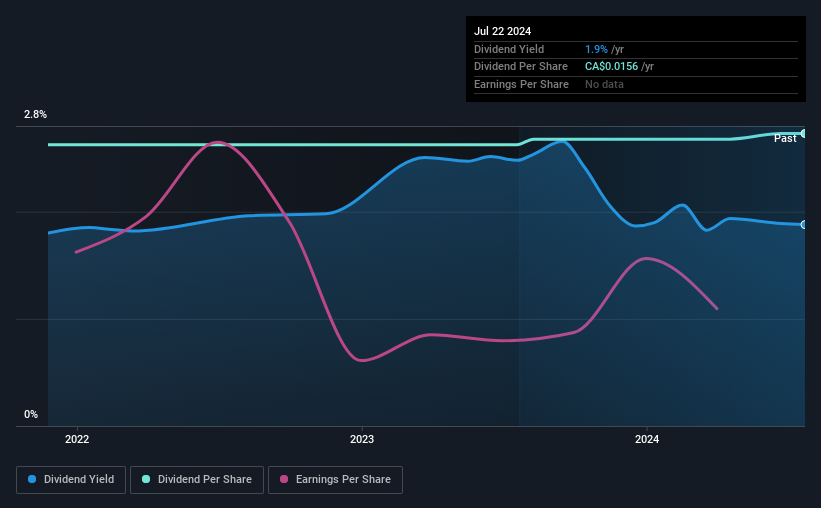Click the tooltip Dividend Per Share row label

(x=520, y=67)
